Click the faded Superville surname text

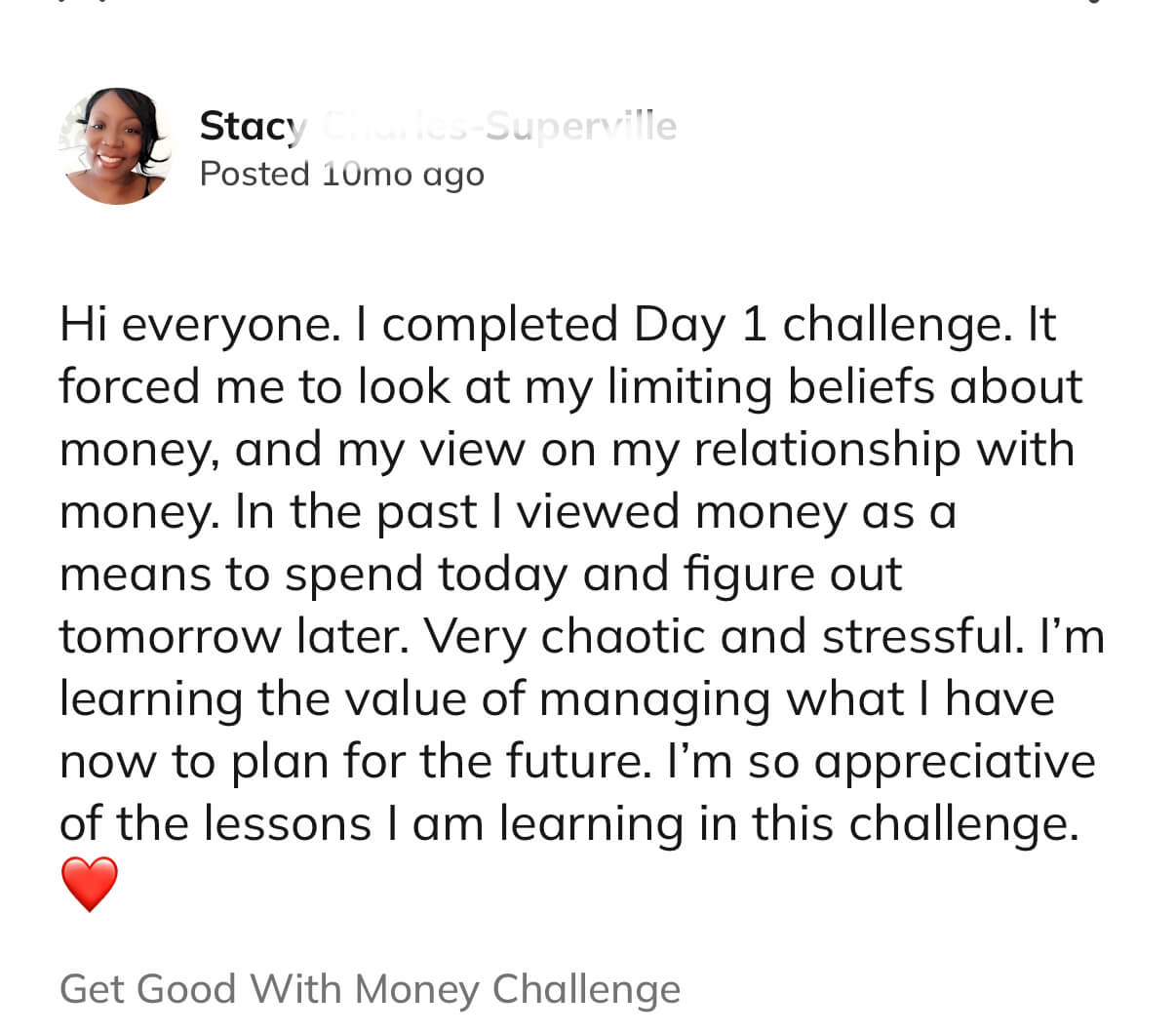point(581,126)
